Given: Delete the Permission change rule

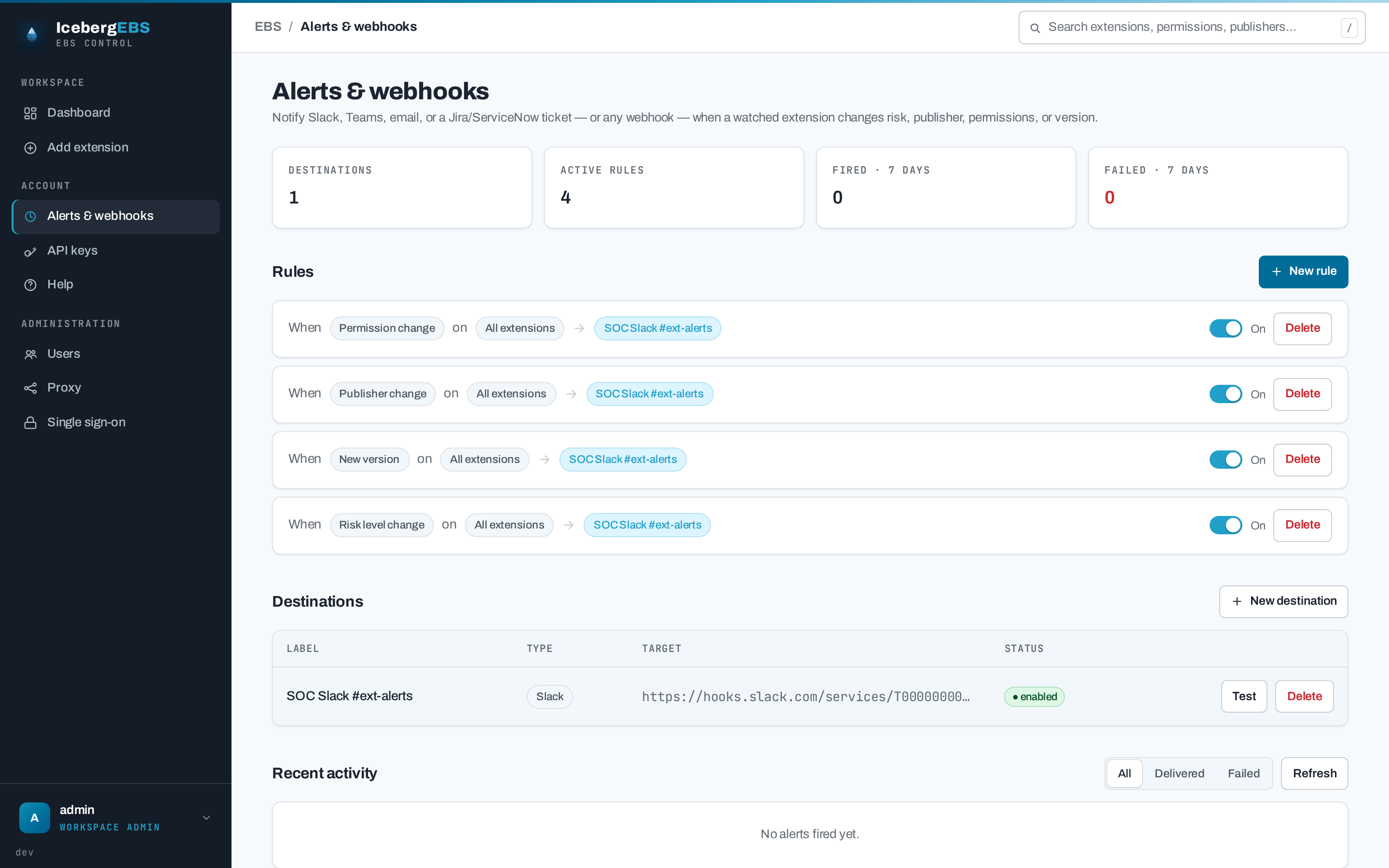Looking at the screenshot, I should pos(1302,328).
